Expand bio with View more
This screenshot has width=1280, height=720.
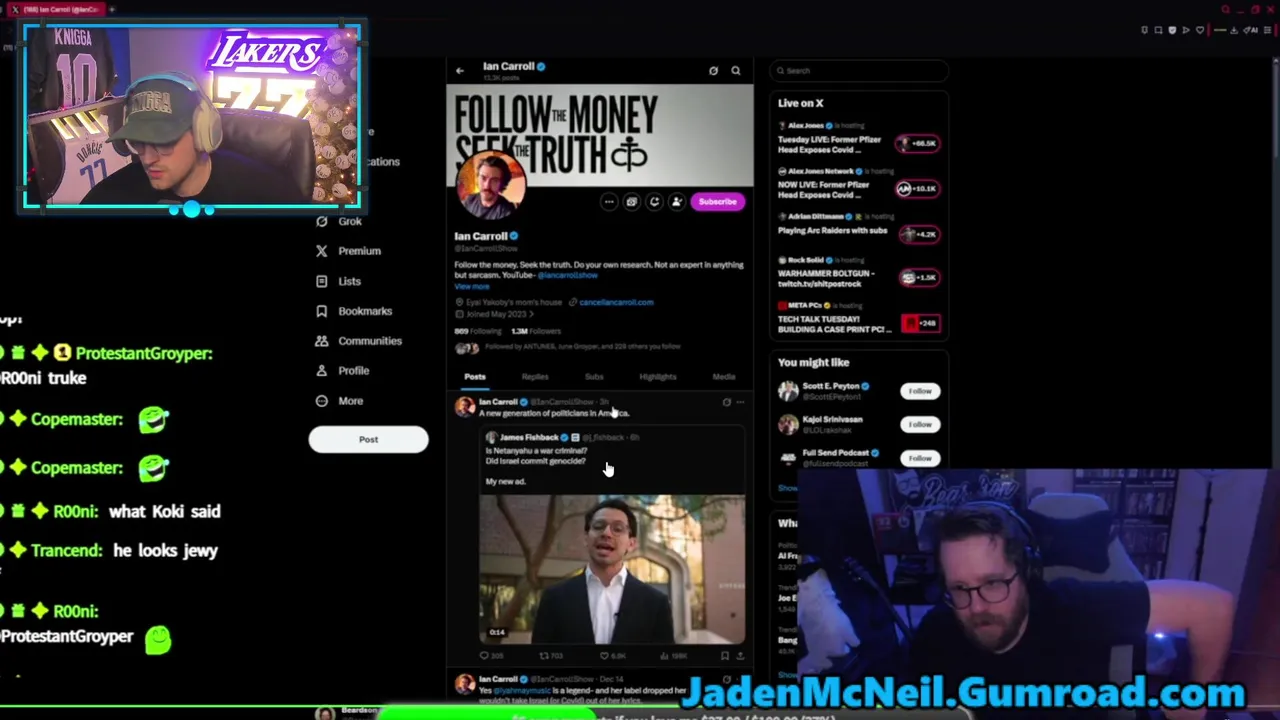click(472, 287)
